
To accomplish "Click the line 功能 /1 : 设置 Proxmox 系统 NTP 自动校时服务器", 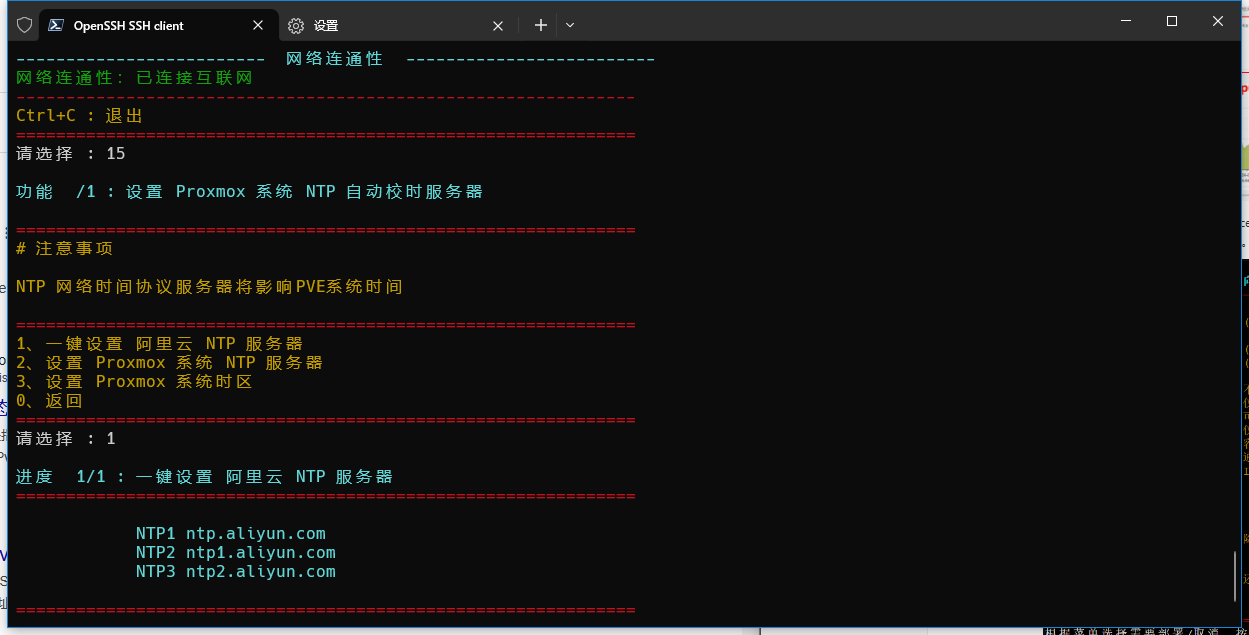I will [x=250, y=192].
